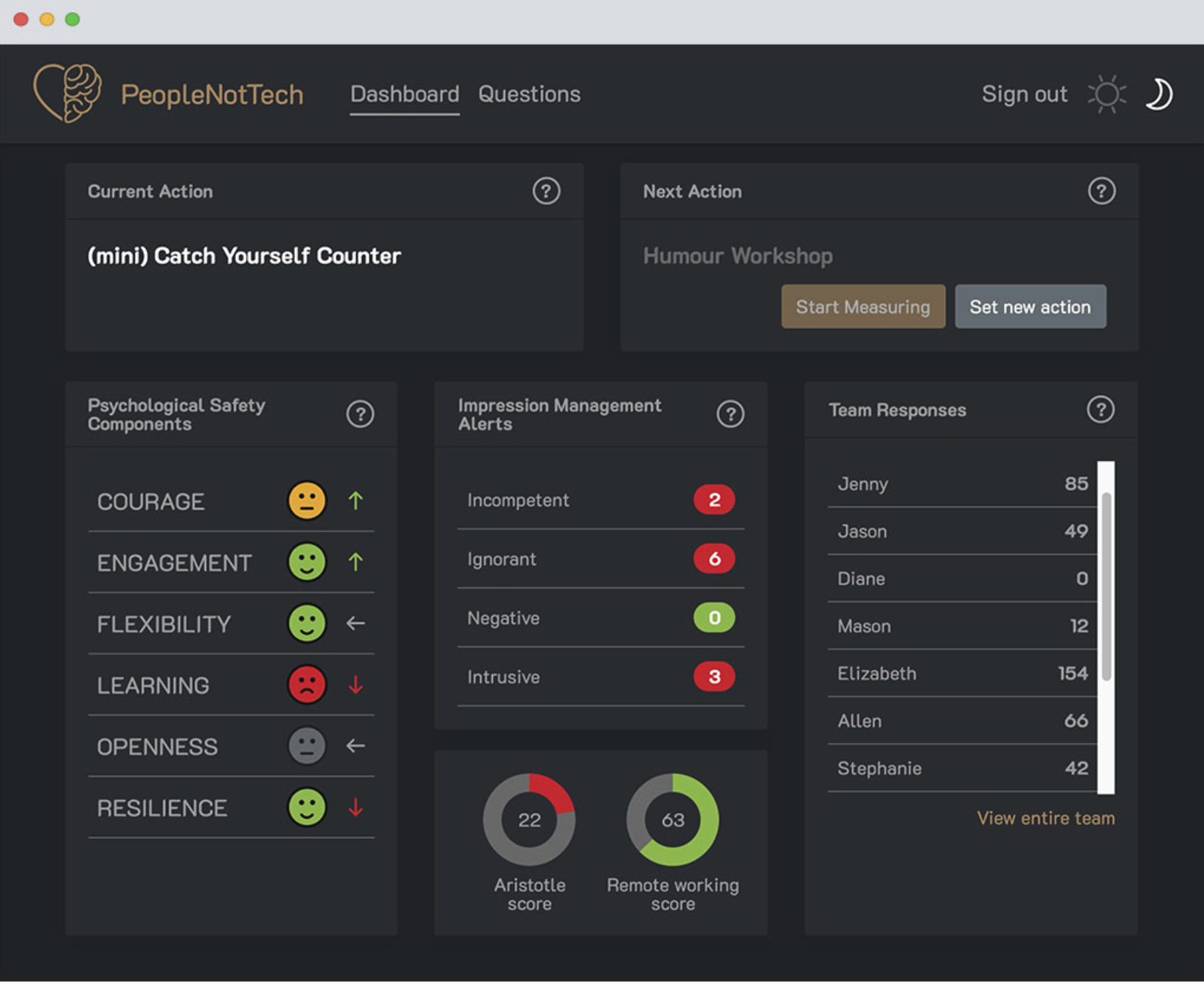
Task: Click the Ignorant alerts count badge
Action: (x=713, y=559)
